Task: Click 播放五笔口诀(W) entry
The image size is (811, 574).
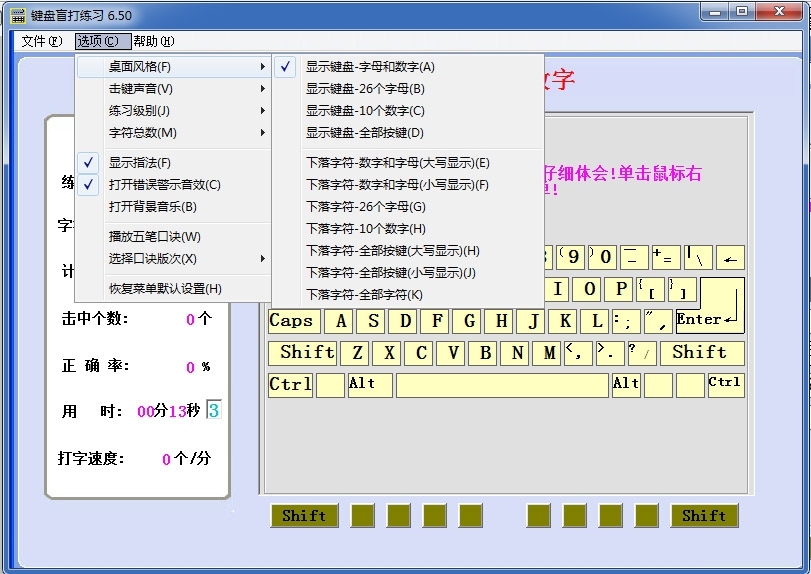Action: tap(154, 237)
